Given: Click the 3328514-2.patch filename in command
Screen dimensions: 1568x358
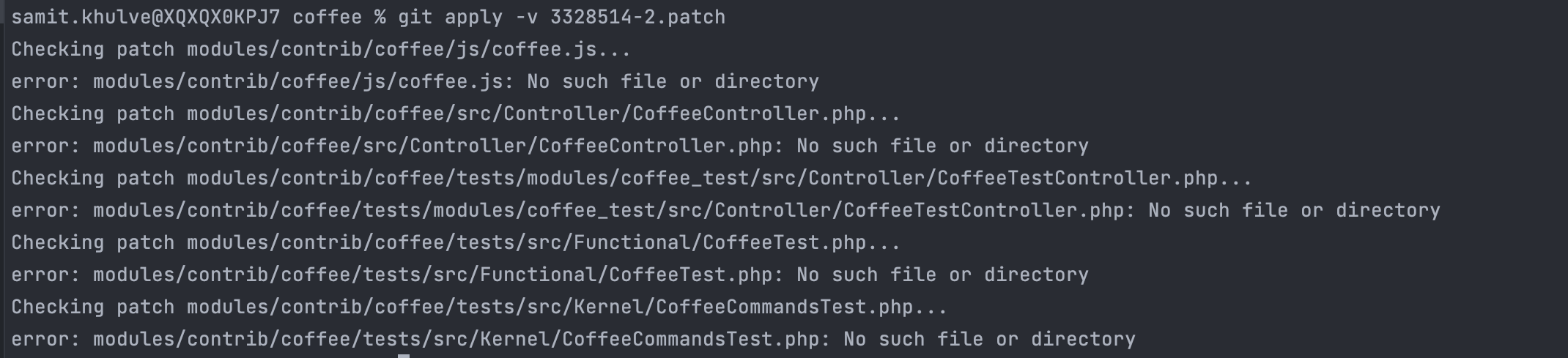Looking at the screenshot, I should click(x=637, y=17).
